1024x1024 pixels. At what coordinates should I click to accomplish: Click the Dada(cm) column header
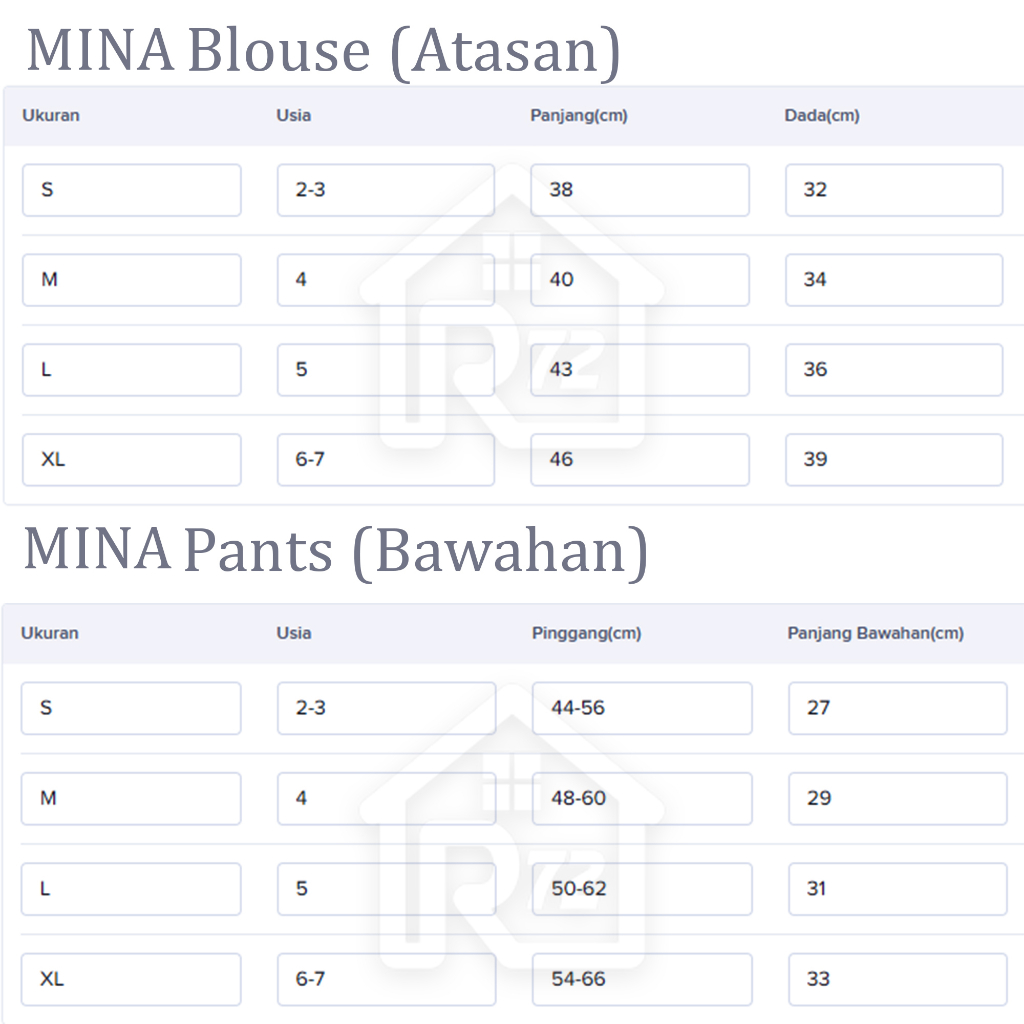(x=821, y=115)
